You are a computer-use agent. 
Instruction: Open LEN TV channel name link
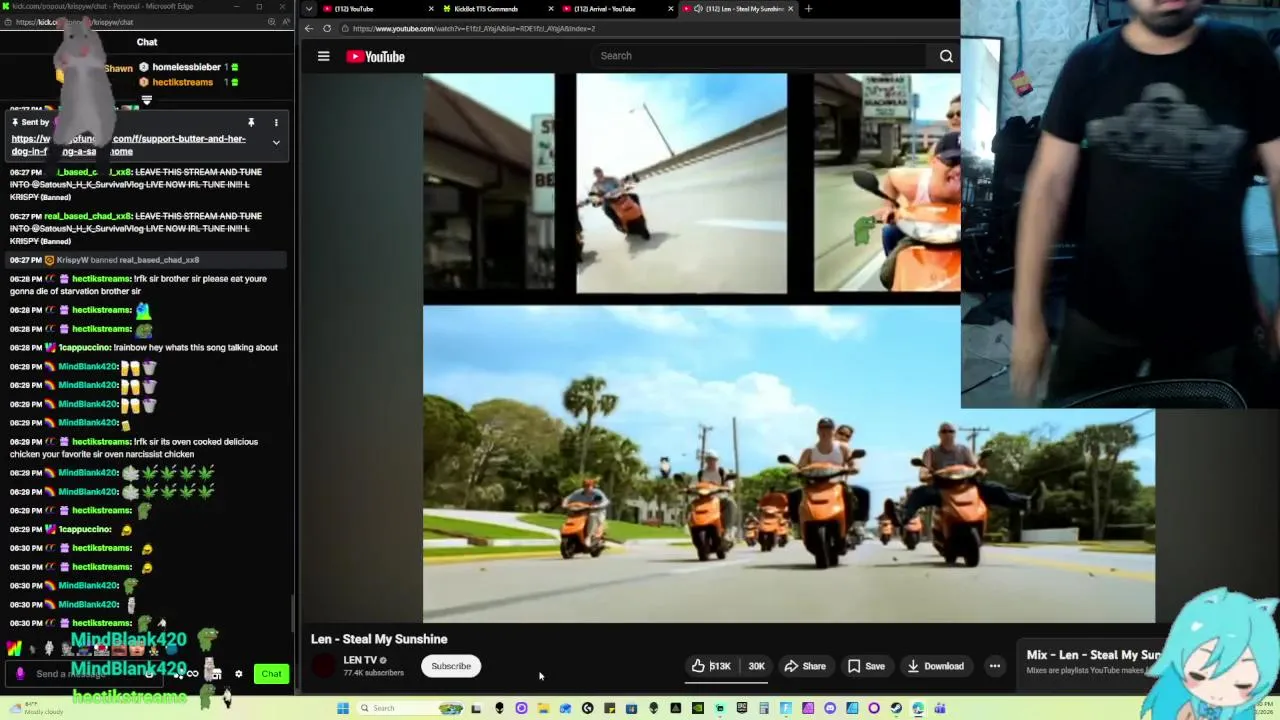tap(360, 660)
